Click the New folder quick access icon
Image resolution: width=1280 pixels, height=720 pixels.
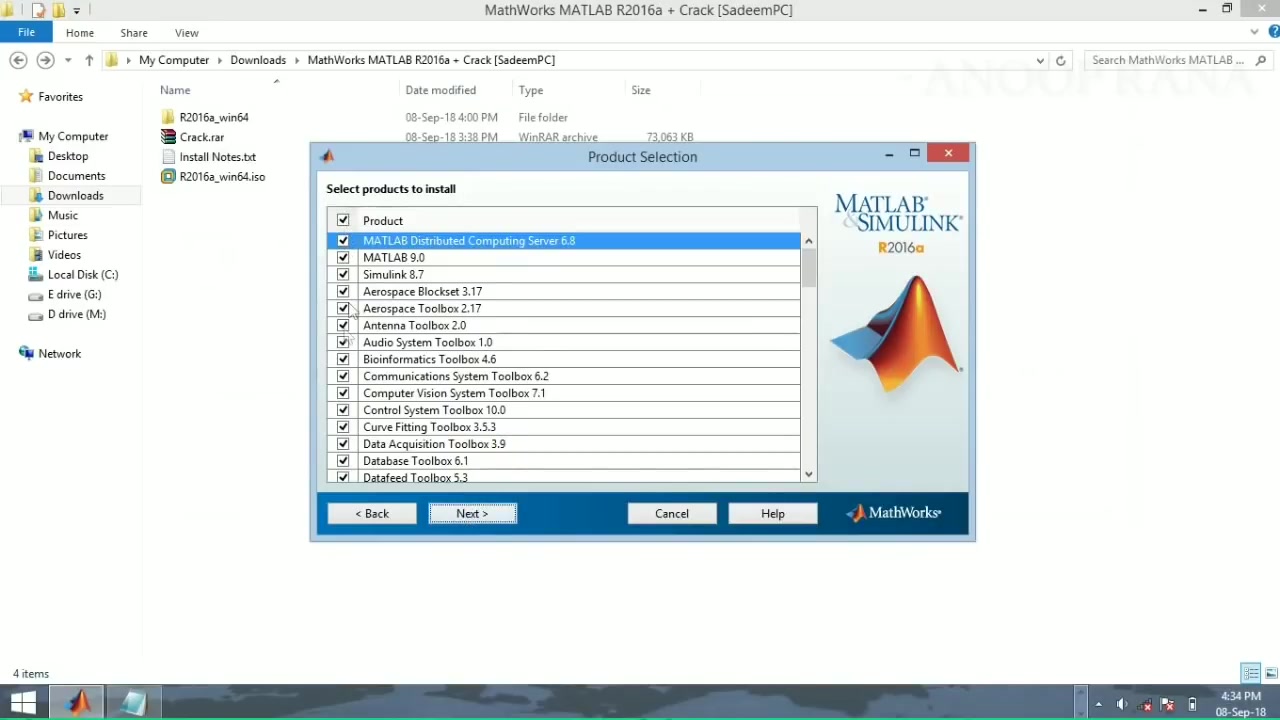tap(58, 10)
